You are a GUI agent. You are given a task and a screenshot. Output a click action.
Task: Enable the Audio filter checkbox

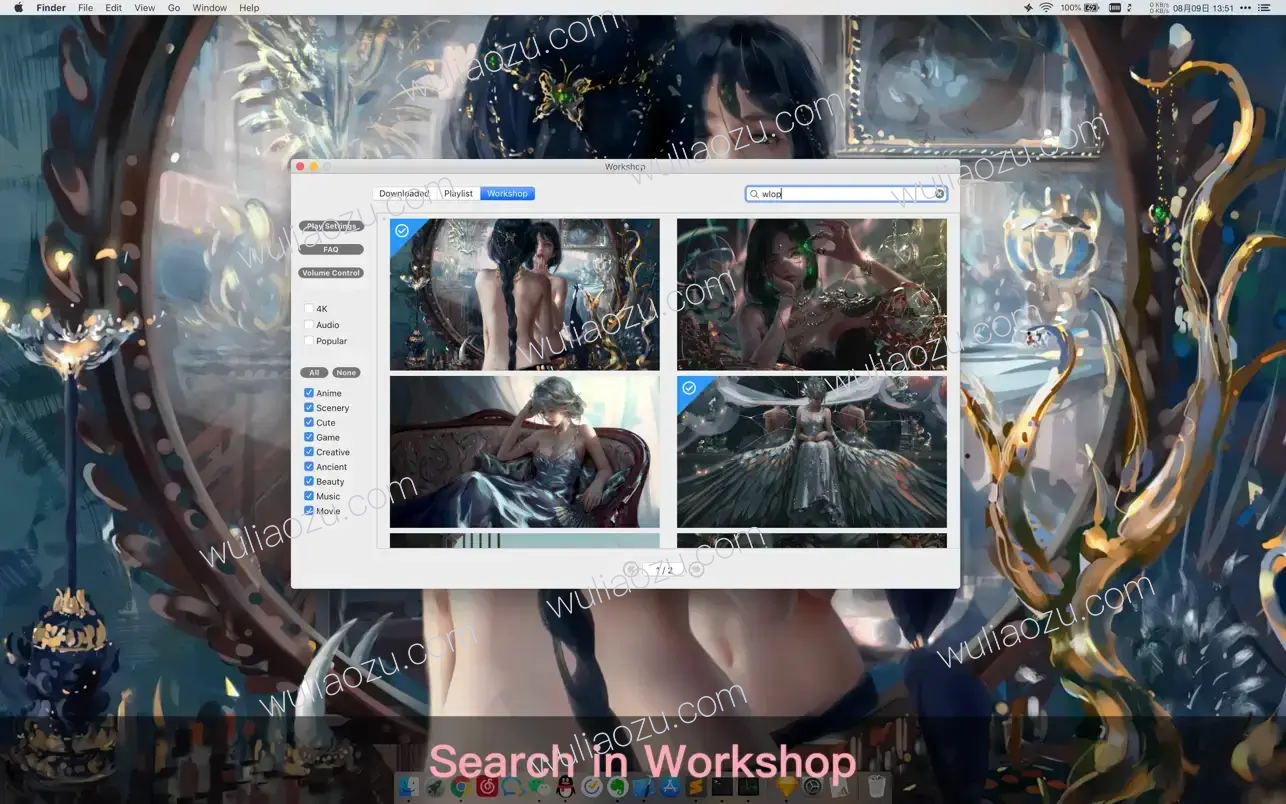[x=309, y=325]
